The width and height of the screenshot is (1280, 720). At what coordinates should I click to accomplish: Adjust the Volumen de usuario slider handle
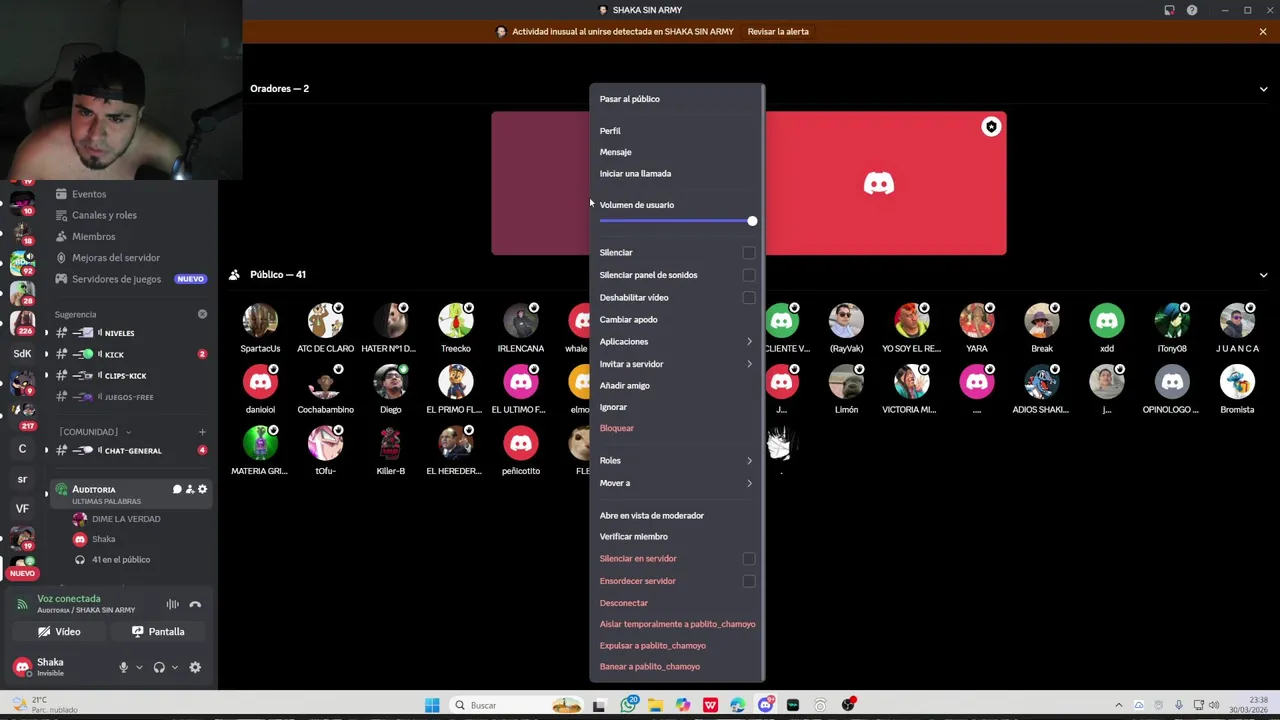pyautogui.click(x=752, y=221)
